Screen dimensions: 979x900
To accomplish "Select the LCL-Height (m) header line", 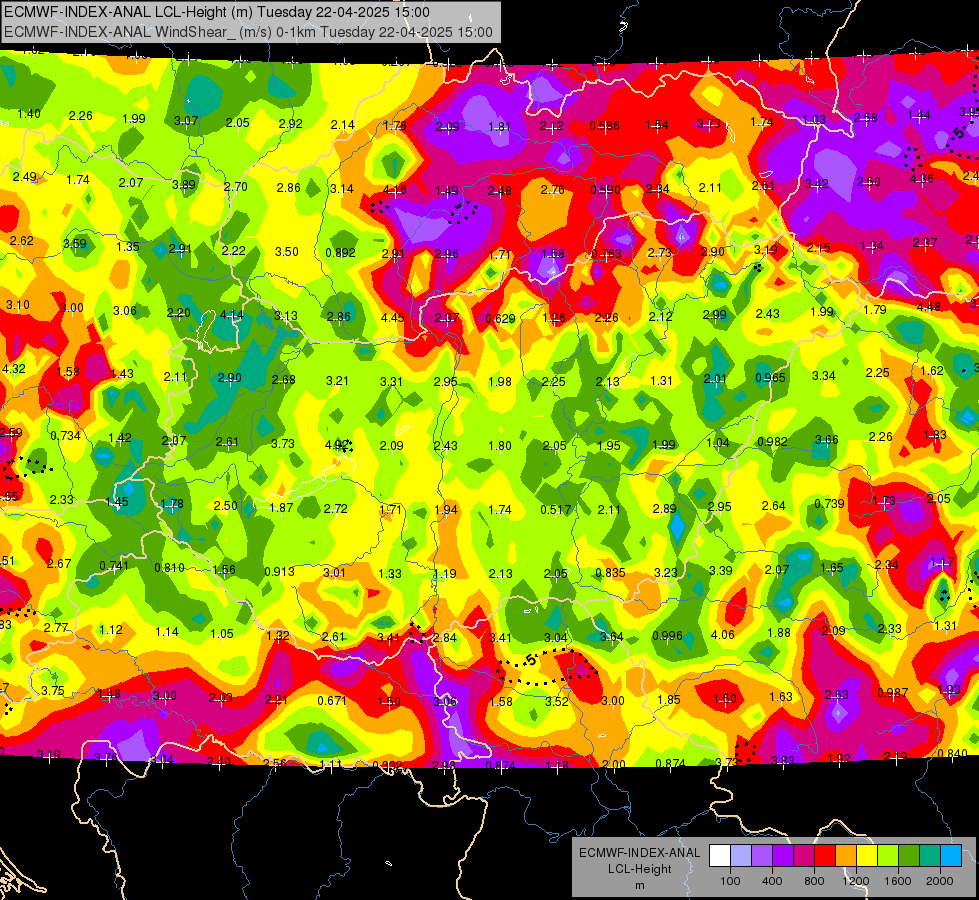I will click(x=217, y=12).
